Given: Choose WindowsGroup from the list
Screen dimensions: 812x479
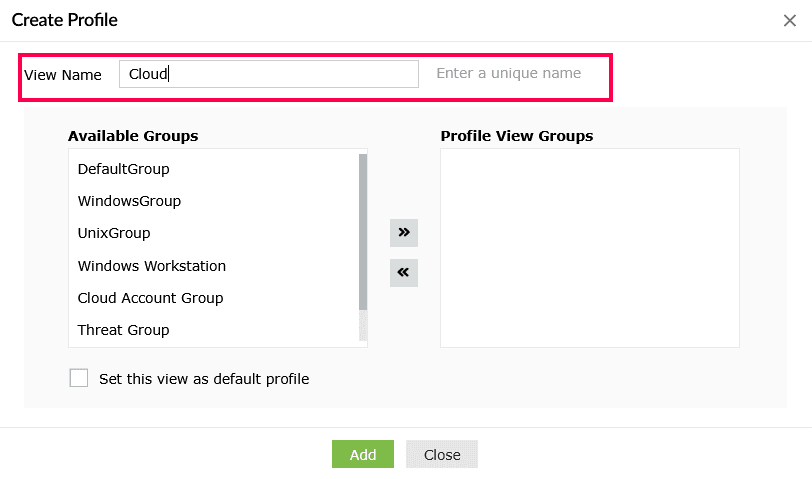Looking at the screenshot, I should pos(129,201).
